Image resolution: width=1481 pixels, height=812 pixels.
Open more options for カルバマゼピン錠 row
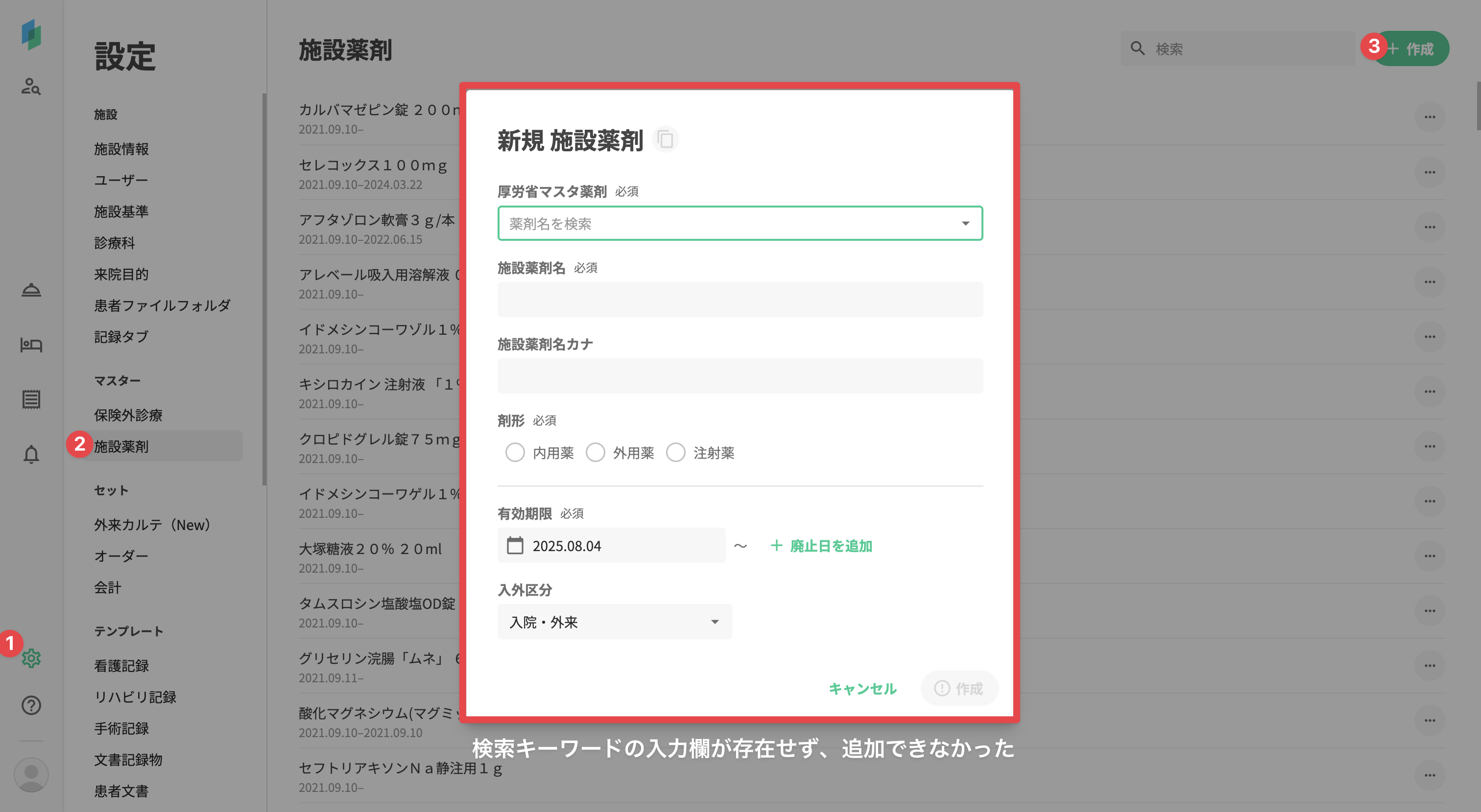[1429, 117]
